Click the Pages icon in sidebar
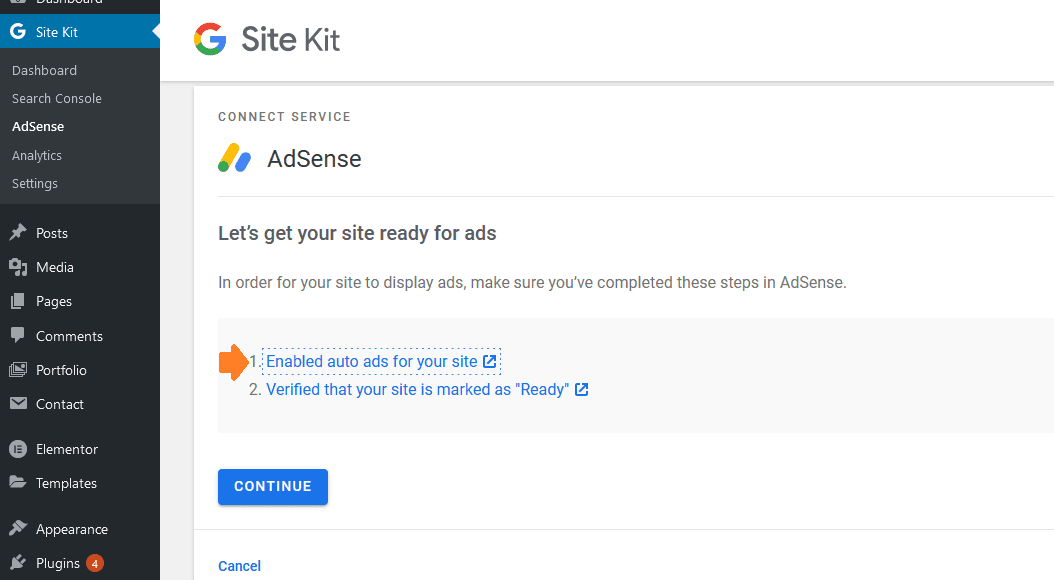The height and width of the screenshot is (580, 1054). click(x=18, y=301)
